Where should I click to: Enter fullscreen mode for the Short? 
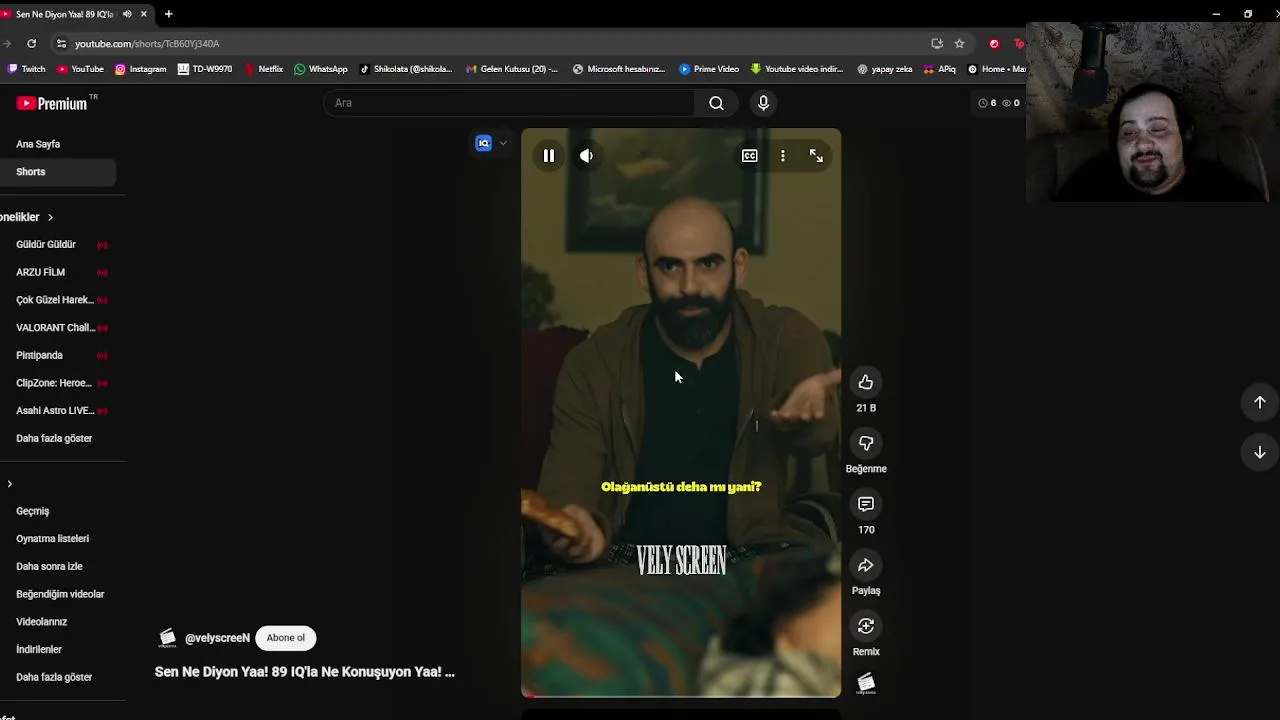pyautogui.click(x=816, y=156)
